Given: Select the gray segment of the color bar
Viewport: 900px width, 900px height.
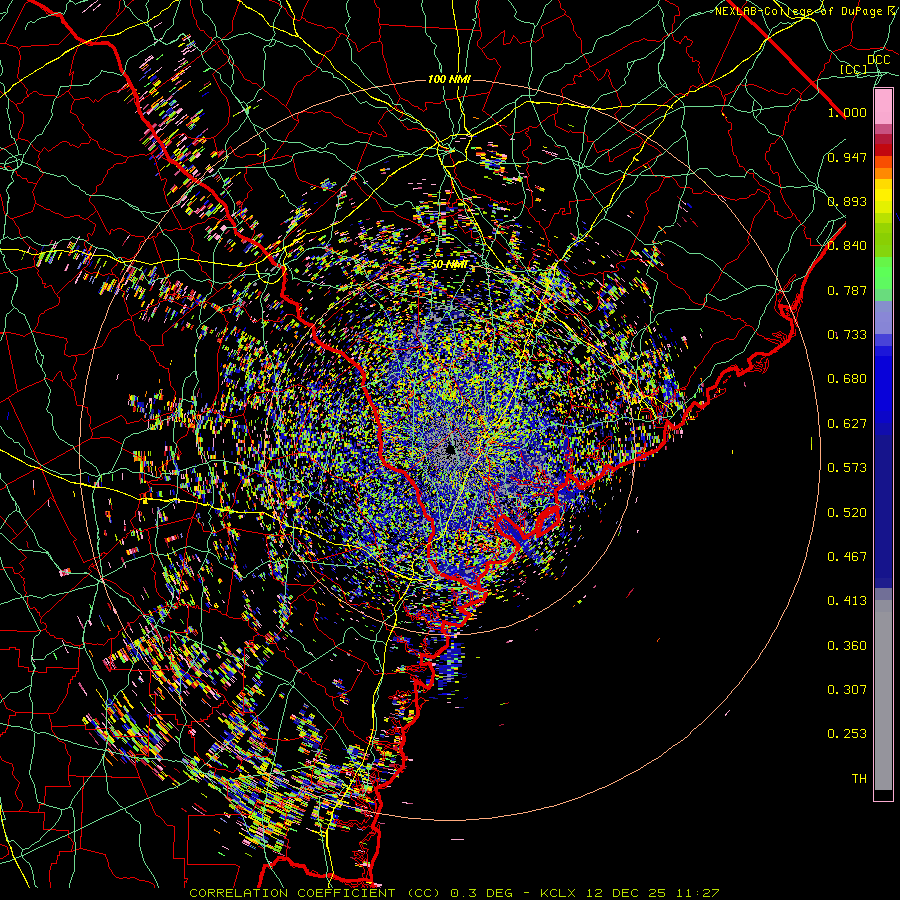Looking at the screenshot, I should coord(883,695).
